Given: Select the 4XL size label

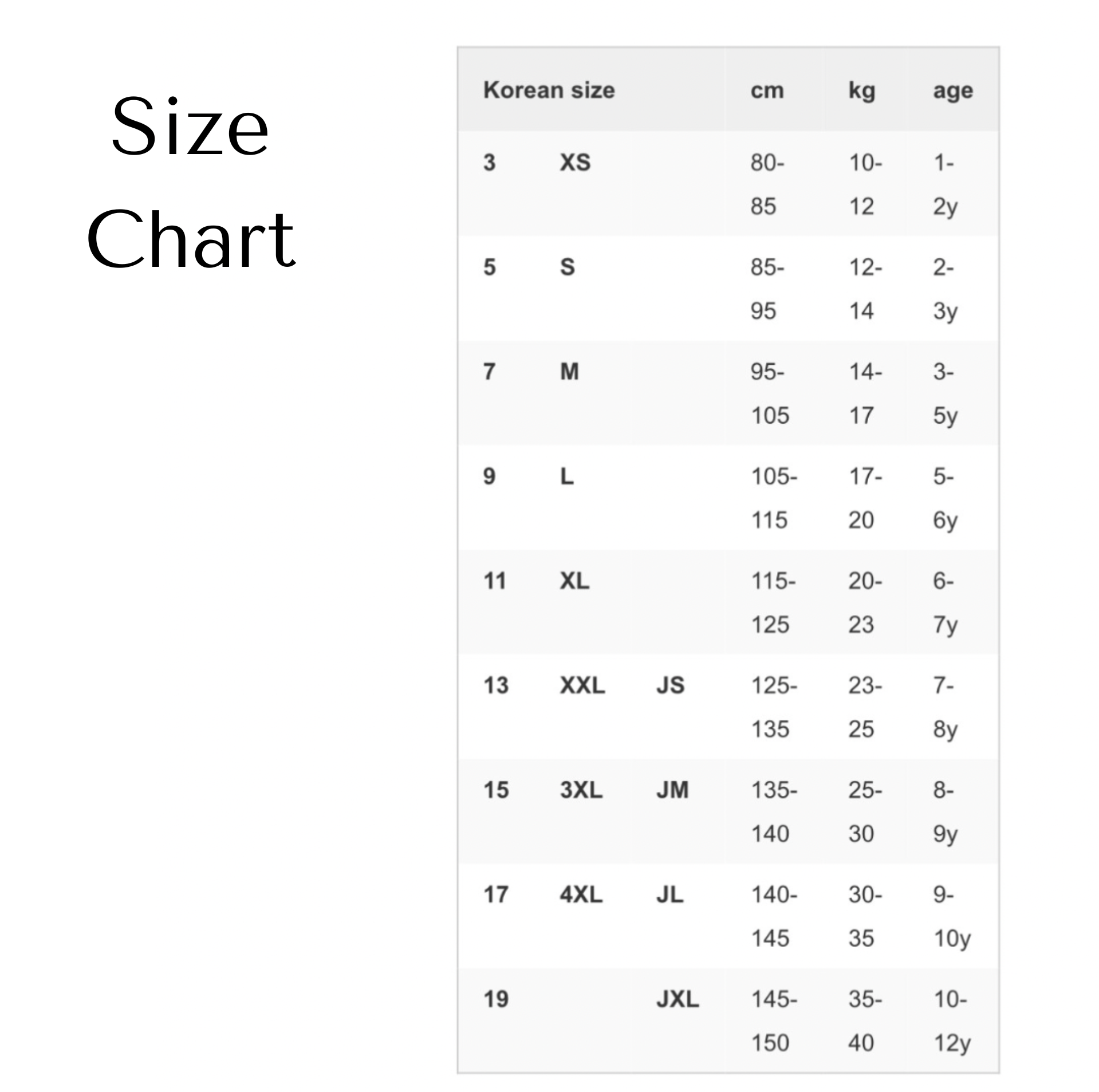Looking at the screenshot, I should tap(581, 894).
